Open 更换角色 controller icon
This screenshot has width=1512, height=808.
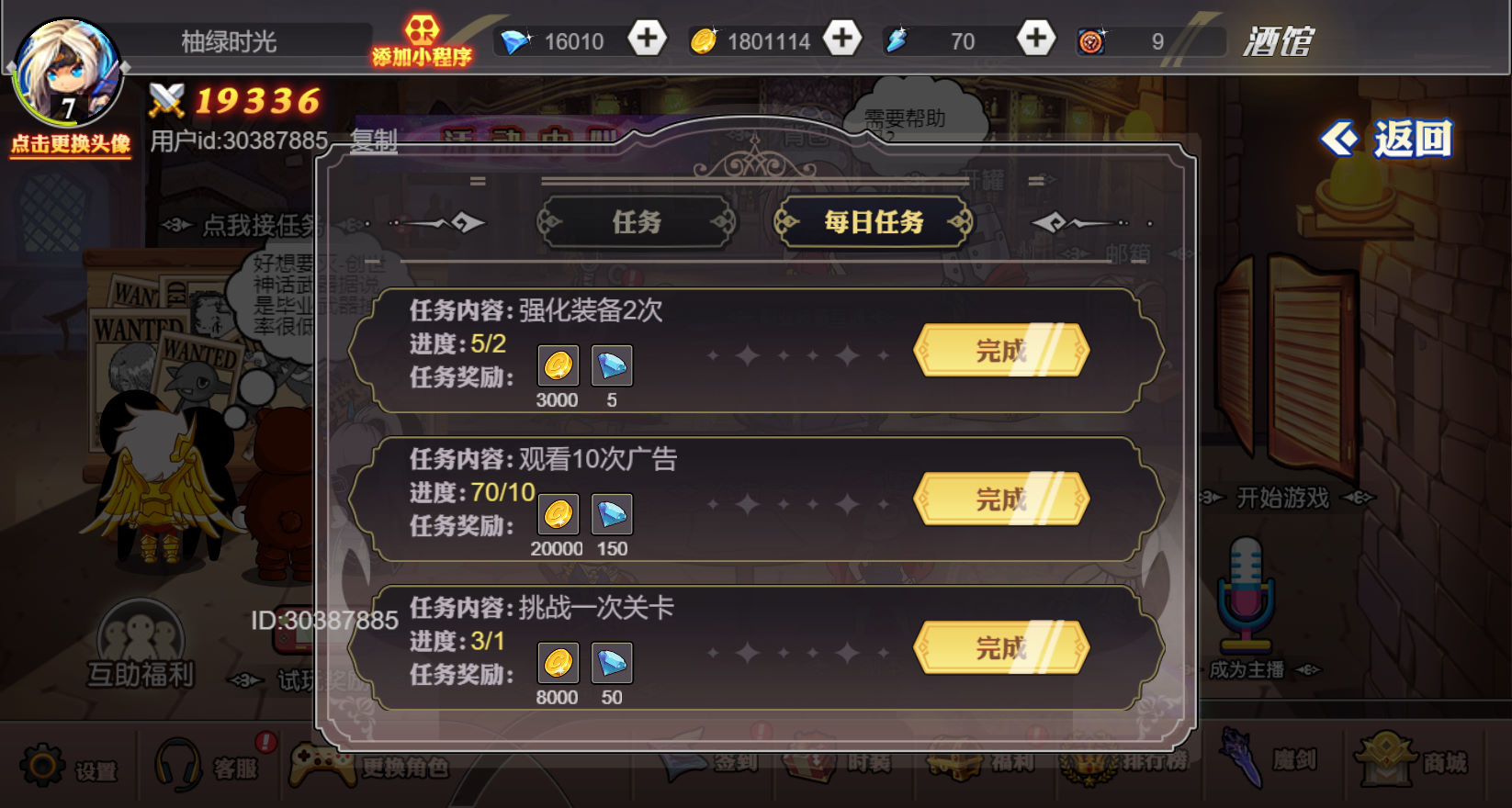point(322,764)
